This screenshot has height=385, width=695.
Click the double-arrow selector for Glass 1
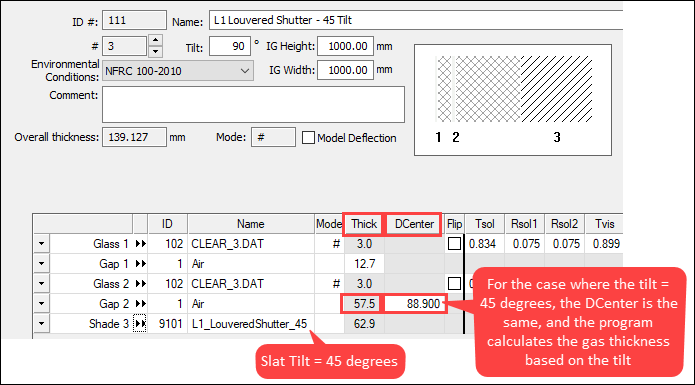click(x=141, y=244)
